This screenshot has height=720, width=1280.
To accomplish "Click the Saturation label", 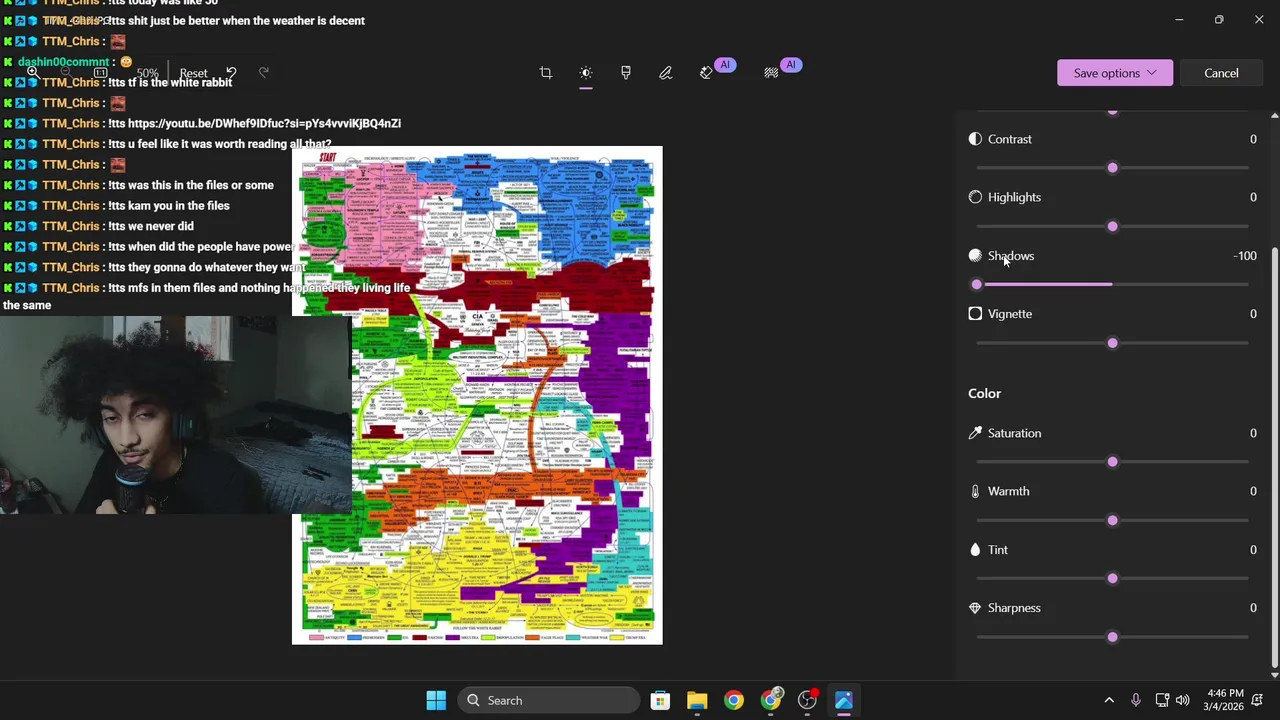I will [1014, 433].
